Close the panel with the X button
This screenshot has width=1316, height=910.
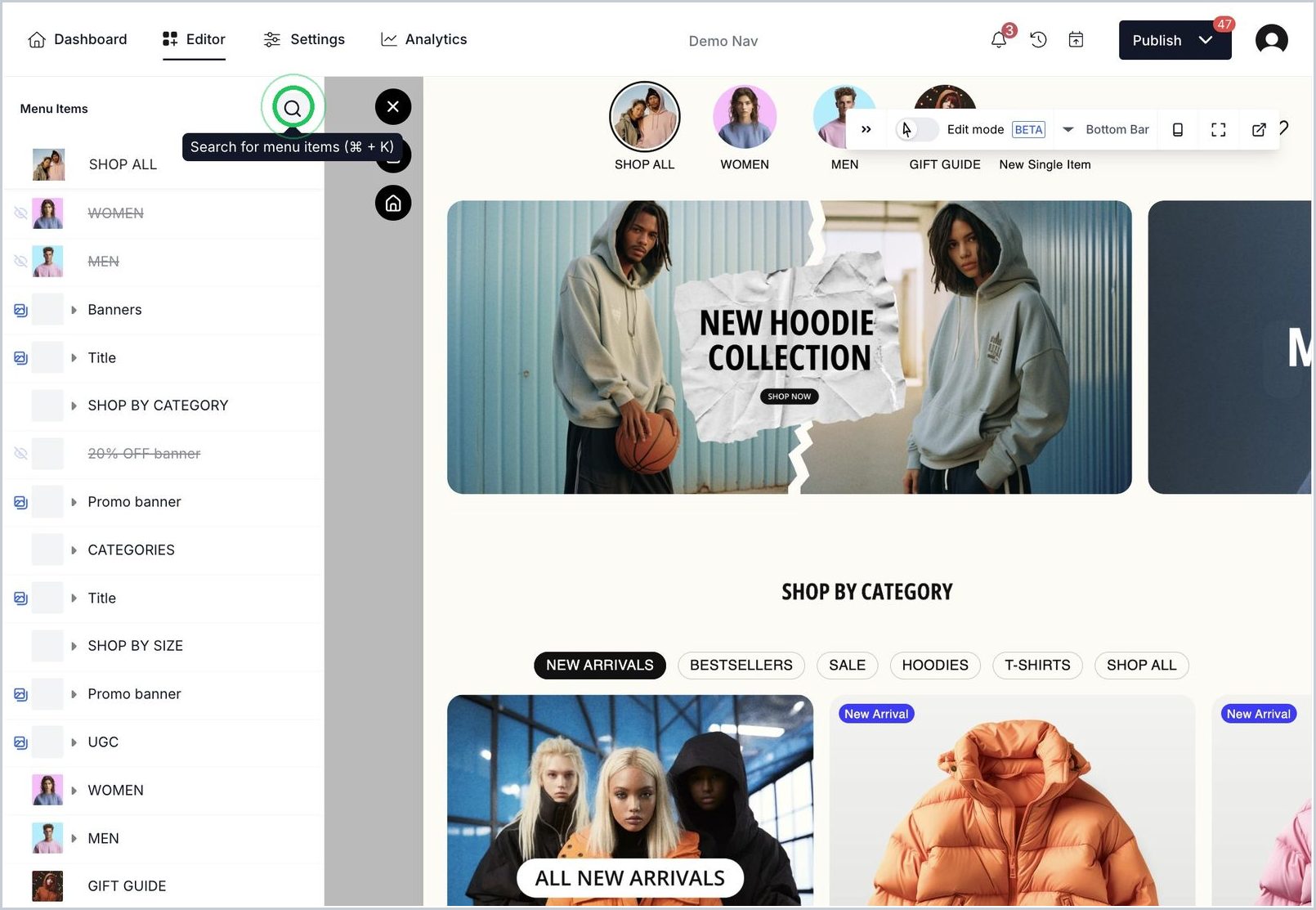coord(393,106)
